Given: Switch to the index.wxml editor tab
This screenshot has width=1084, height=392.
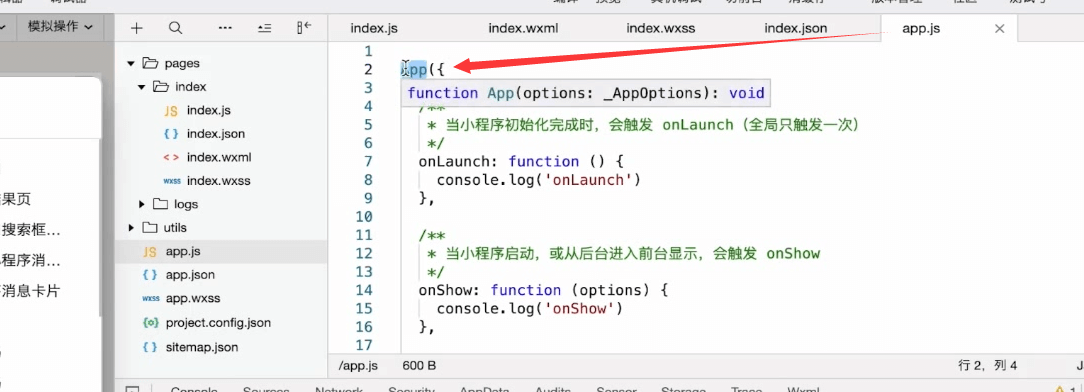Looking at the screenshot, I should [523, 29].
